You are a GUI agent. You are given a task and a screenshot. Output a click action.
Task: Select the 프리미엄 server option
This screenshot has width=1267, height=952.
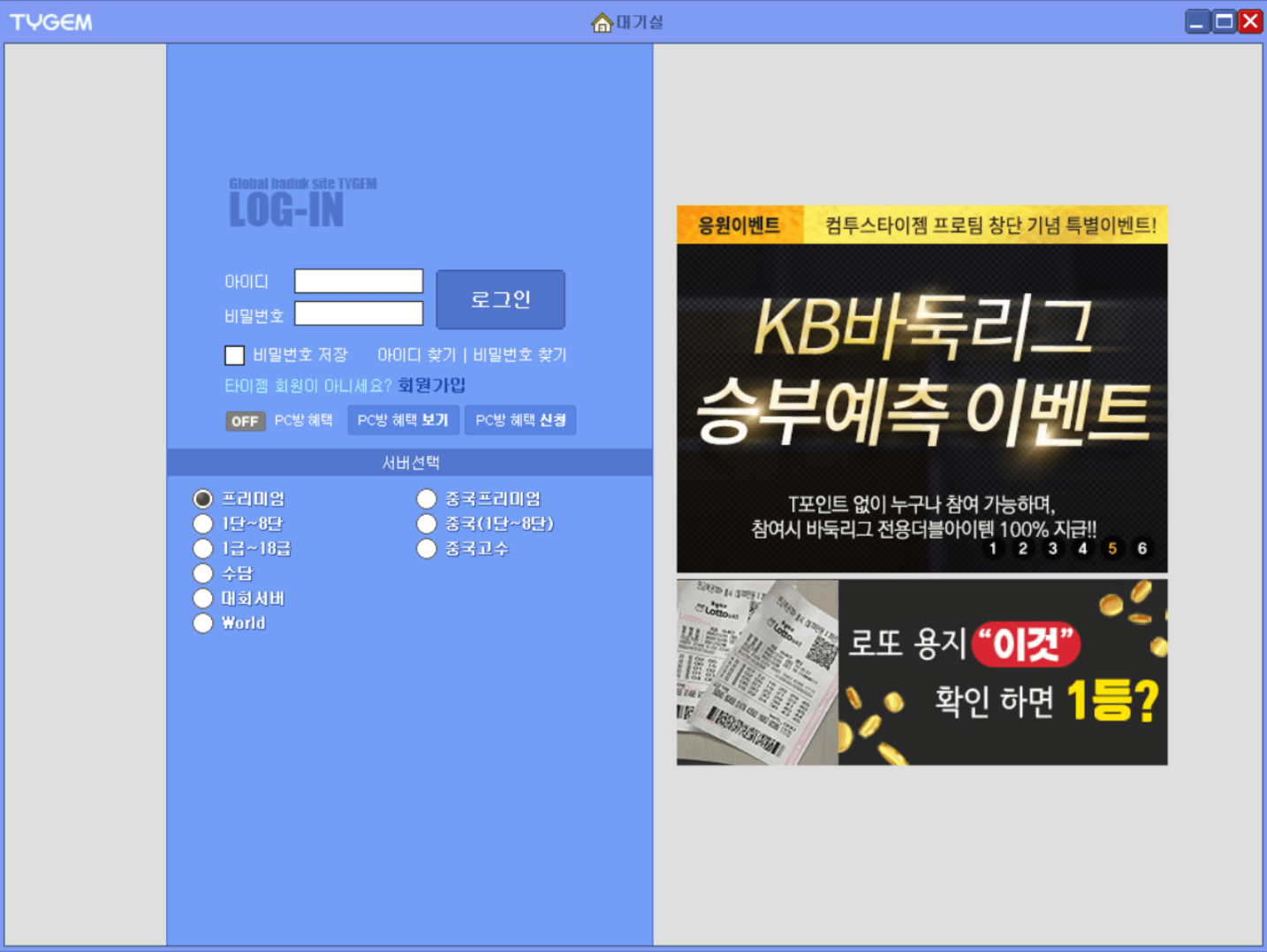(x=202, y=498)
